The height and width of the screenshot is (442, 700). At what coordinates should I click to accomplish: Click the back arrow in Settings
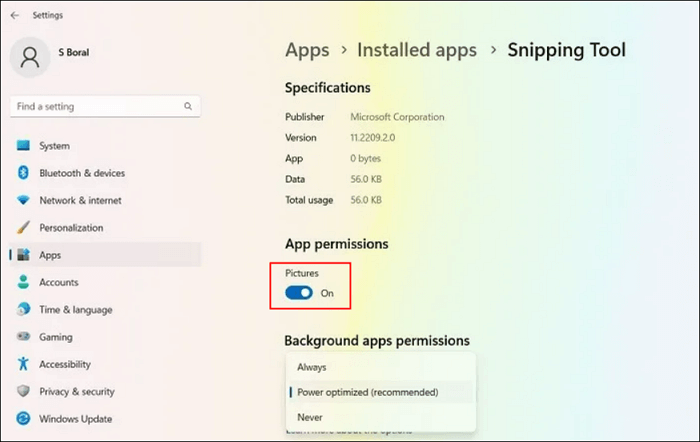(x=13, y=15)
